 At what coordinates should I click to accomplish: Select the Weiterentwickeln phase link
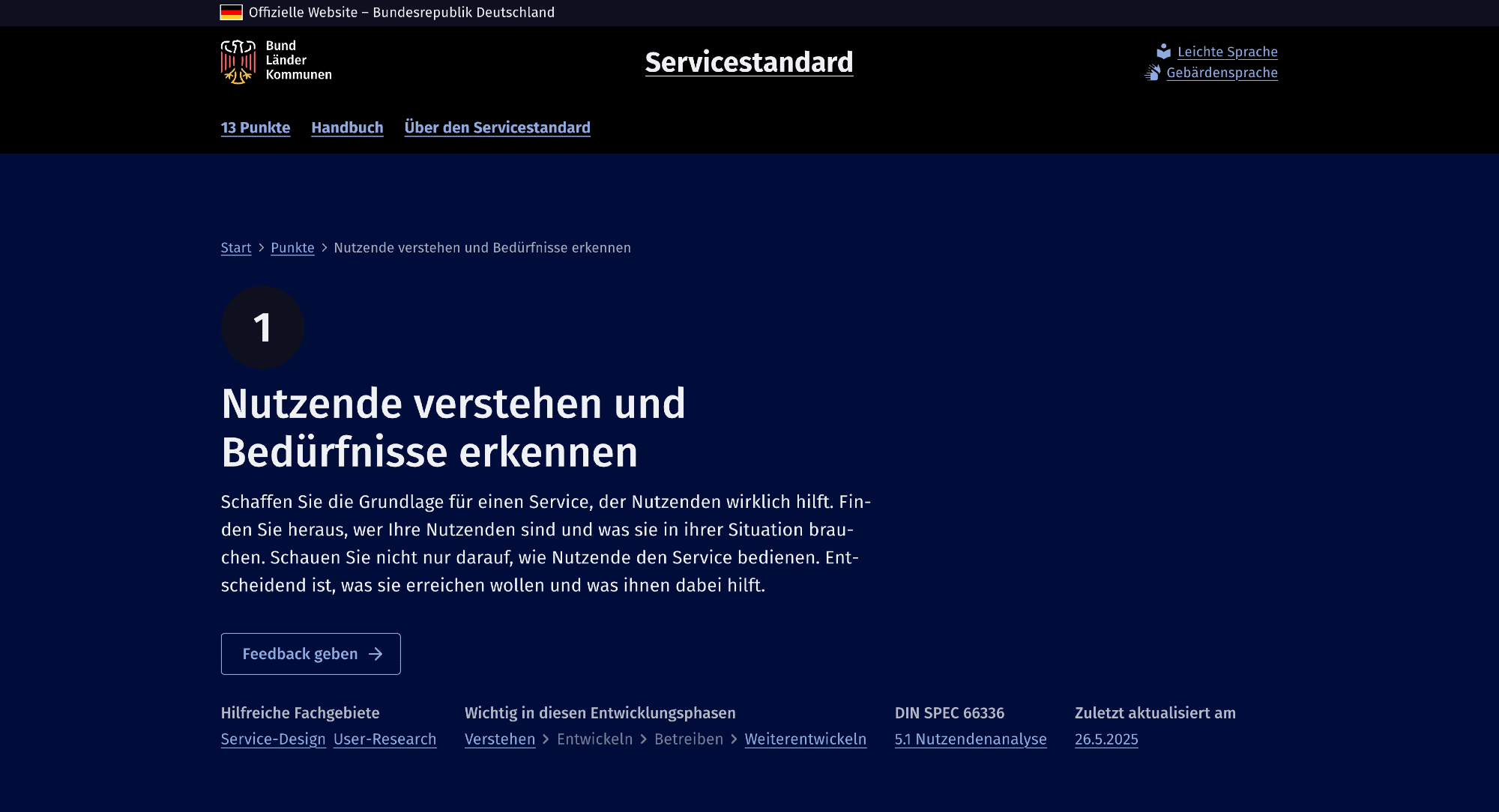[x=805, y=739]
